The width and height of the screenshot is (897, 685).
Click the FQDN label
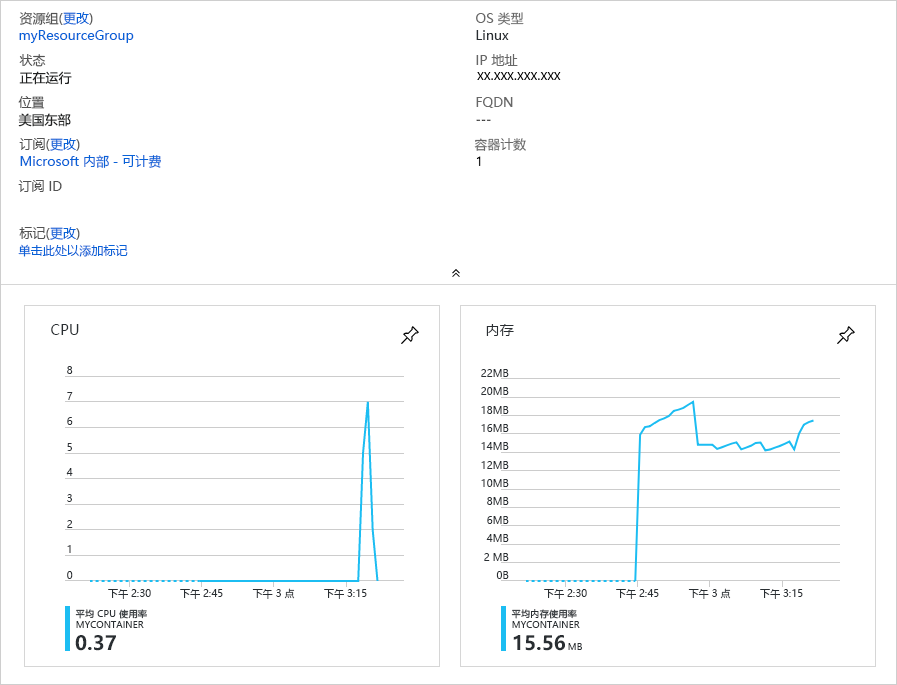494,102
